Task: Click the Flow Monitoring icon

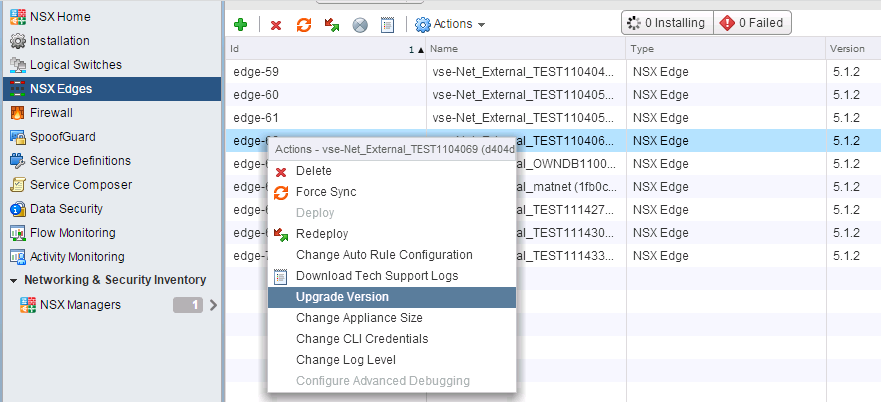Action: (x=18, y=233)
